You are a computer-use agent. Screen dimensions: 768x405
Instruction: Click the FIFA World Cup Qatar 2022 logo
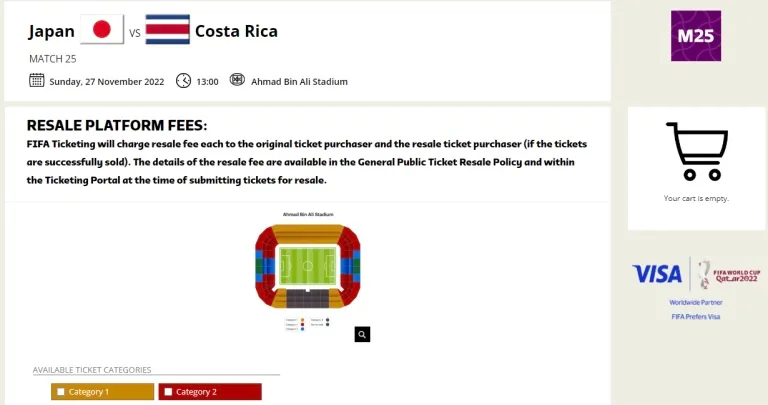pyautogui.click(x=729, y=274)
